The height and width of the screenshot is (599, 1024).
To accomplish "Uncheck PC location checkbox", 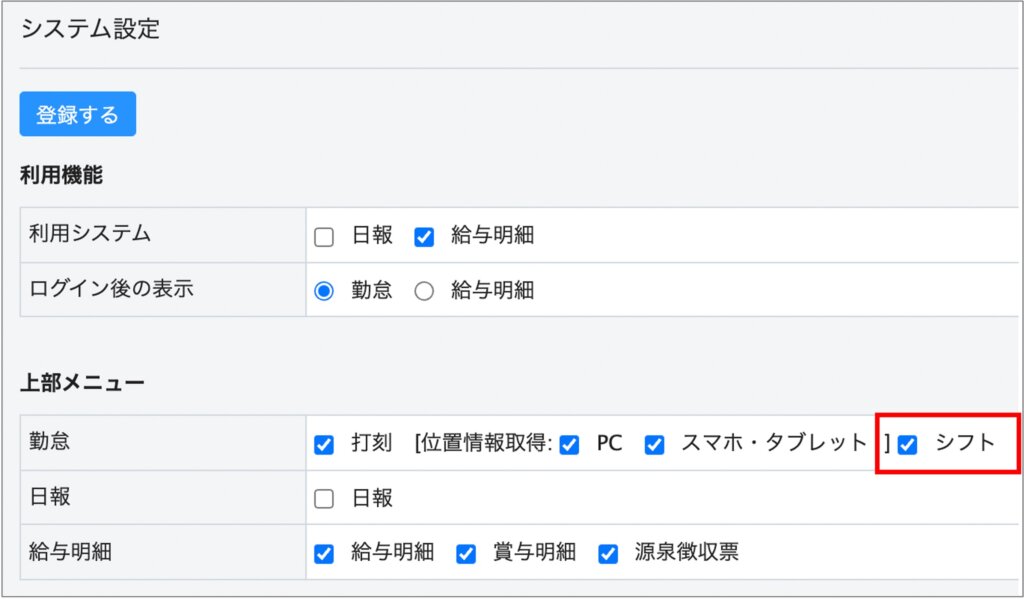I will coord(569,445).
